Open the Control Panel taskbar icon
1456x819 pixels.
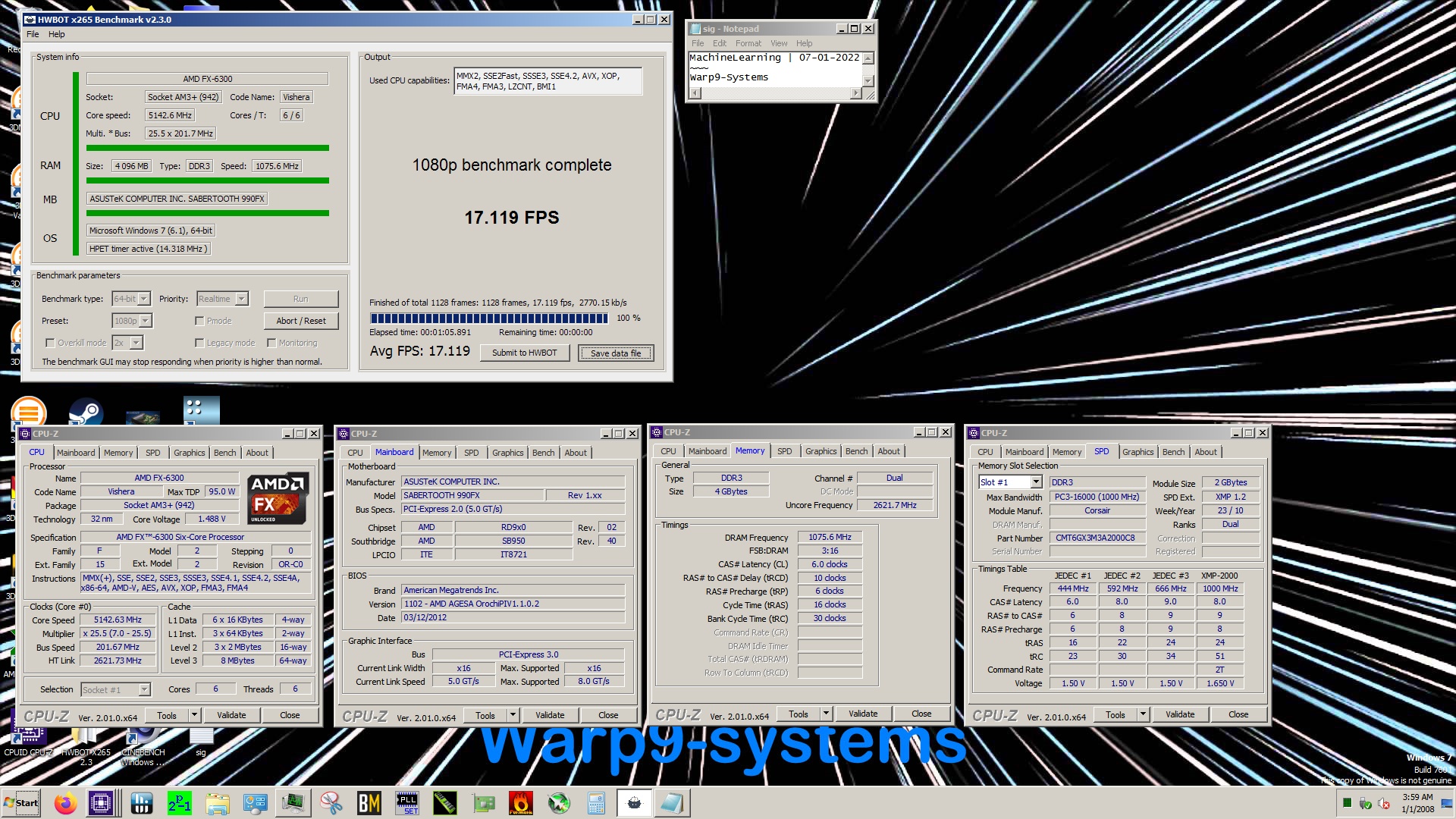[255, 802]
